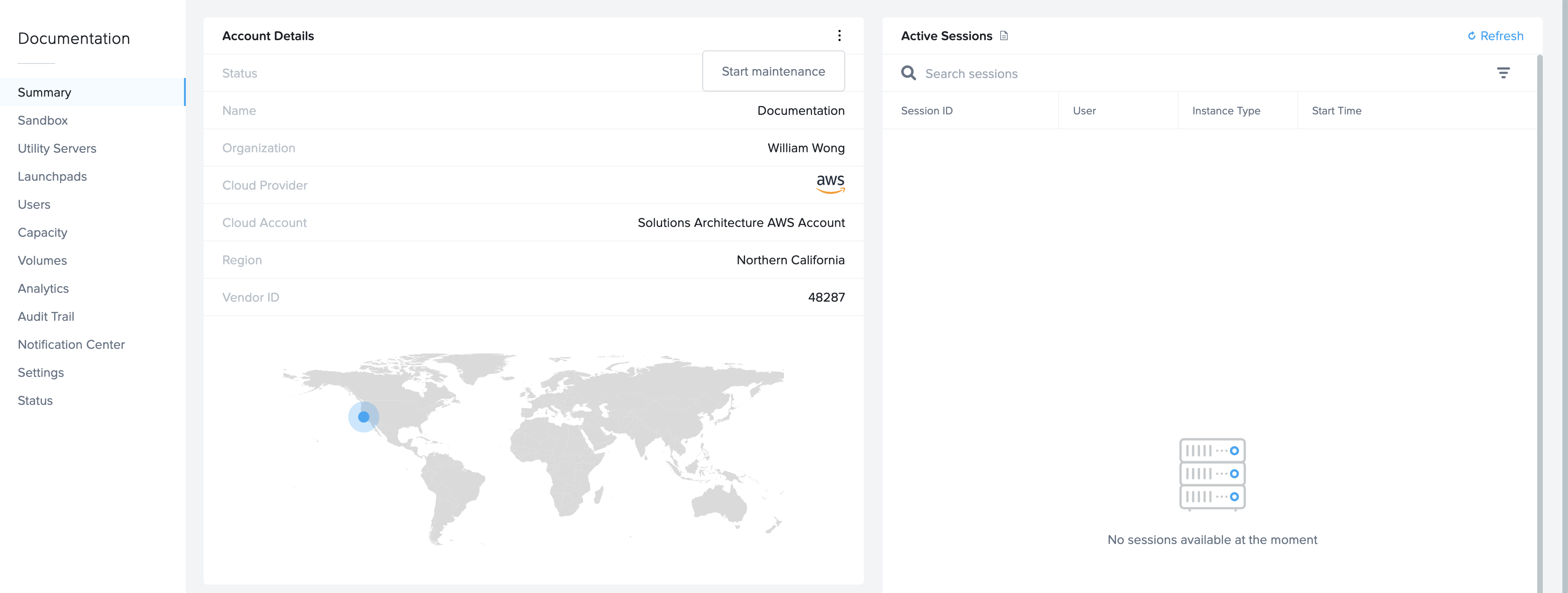The width and height of the screenshot is (1568, 593).
Task: Expand the Settings section in sidebar
Action: [40, 372]
